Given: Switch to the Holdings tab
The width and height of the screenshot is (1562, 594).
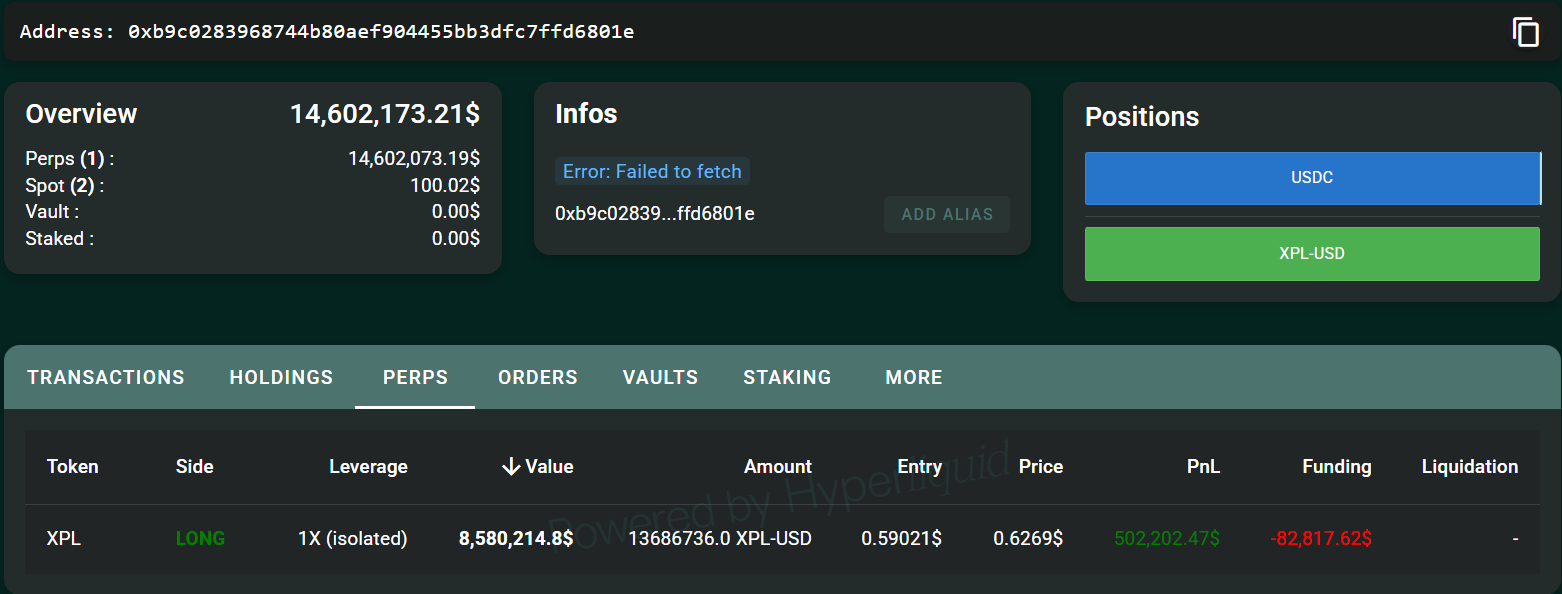Looking at the screenshot, I should pos(281,377).
